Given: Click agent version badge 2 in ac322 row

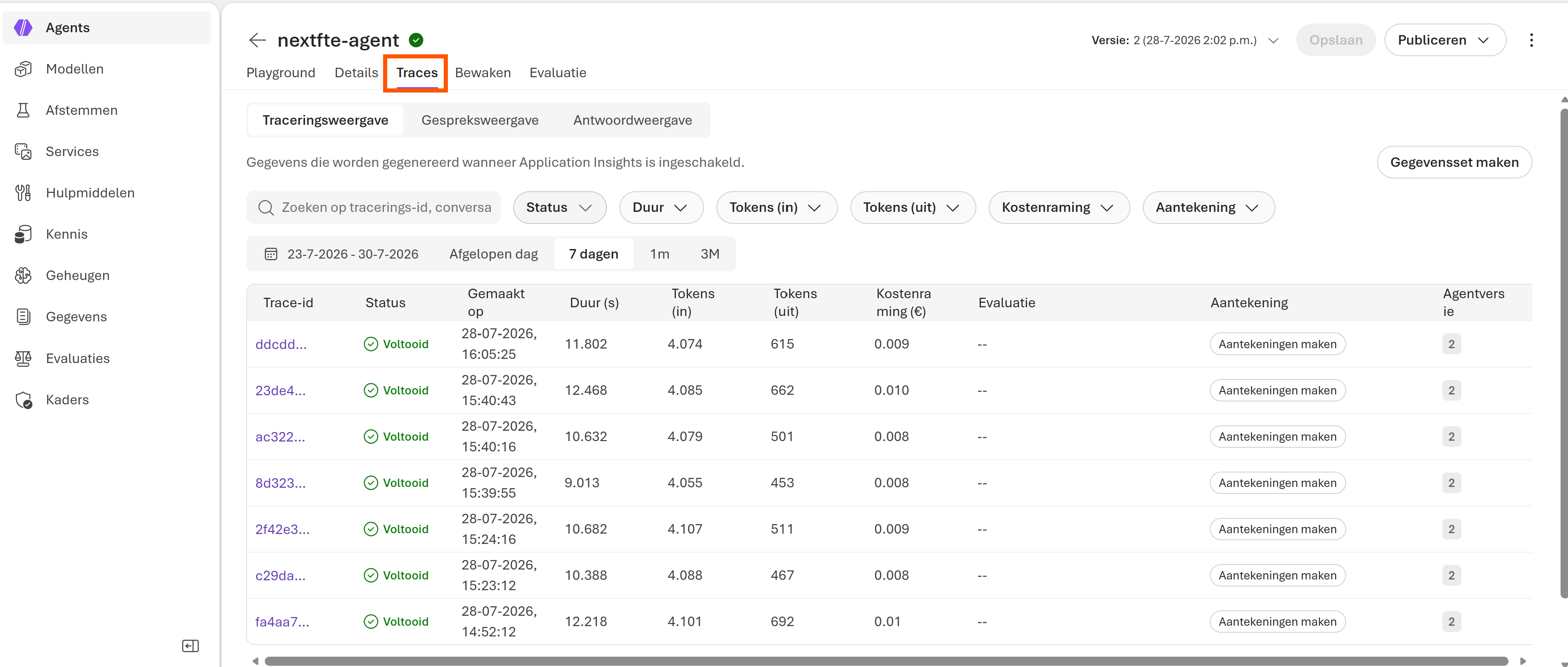Looking at the screenshot, I should point(1451,437).
